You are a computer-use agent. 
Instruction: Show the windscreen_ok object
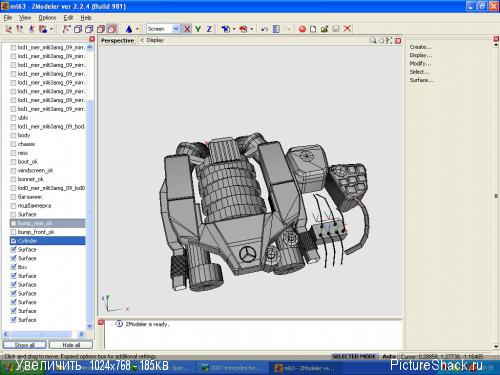tap(13, 171)
